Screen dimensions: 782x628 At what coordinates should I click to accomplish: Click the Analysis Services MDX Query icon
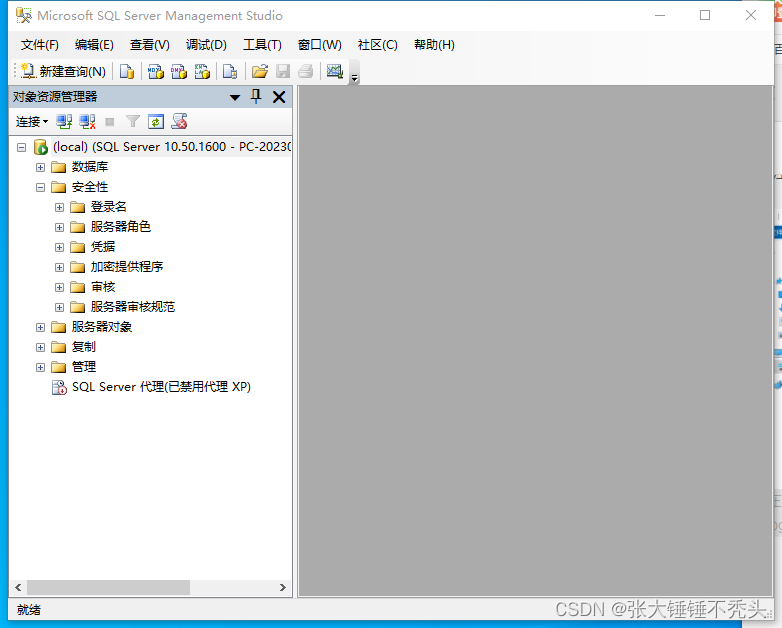click(x=156, y=72)
